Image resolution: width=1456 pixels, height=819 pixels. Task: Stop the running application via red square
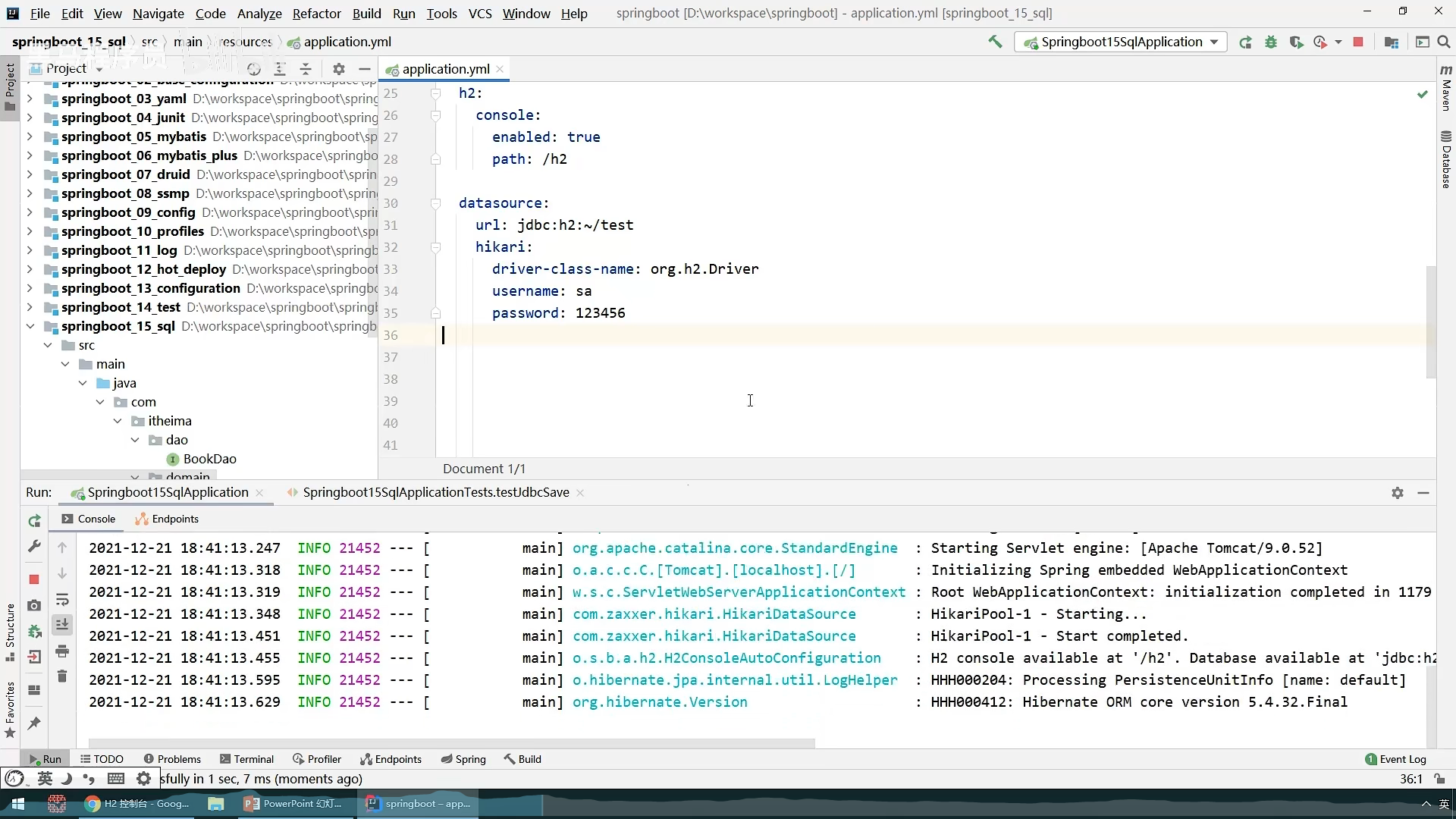pos(1358,42)
